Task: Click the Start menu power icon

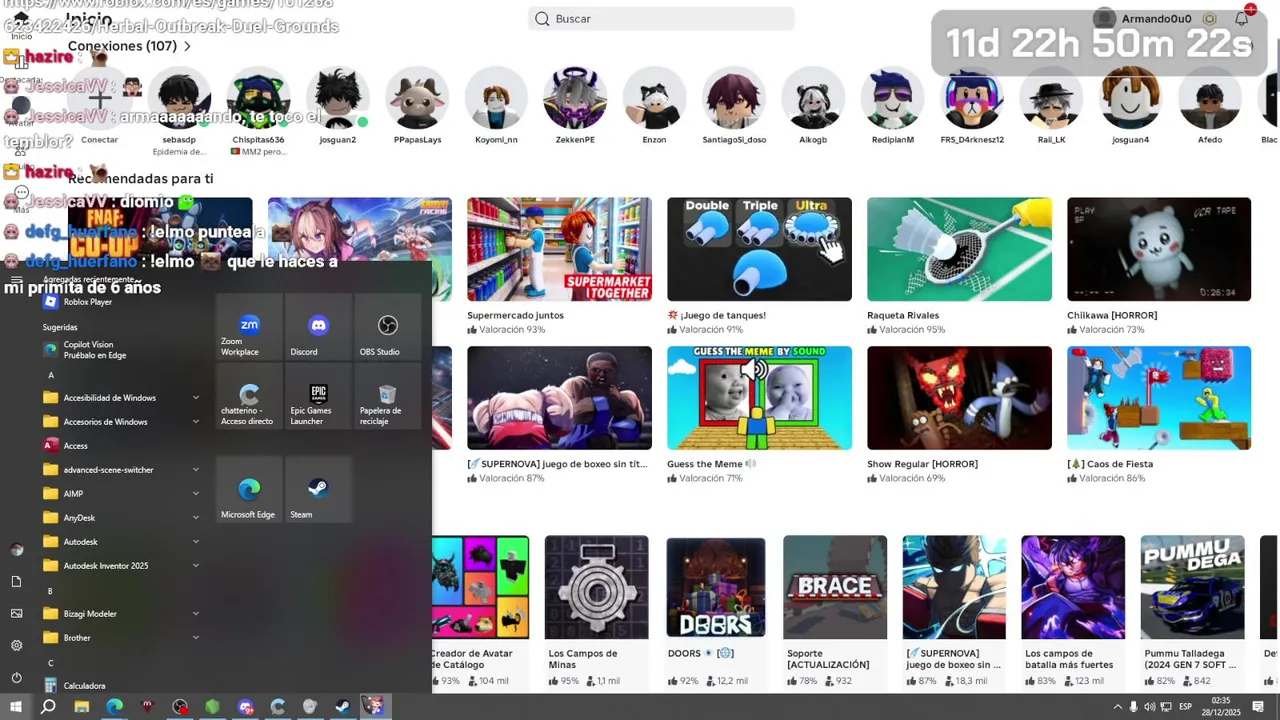Action: 16,677
